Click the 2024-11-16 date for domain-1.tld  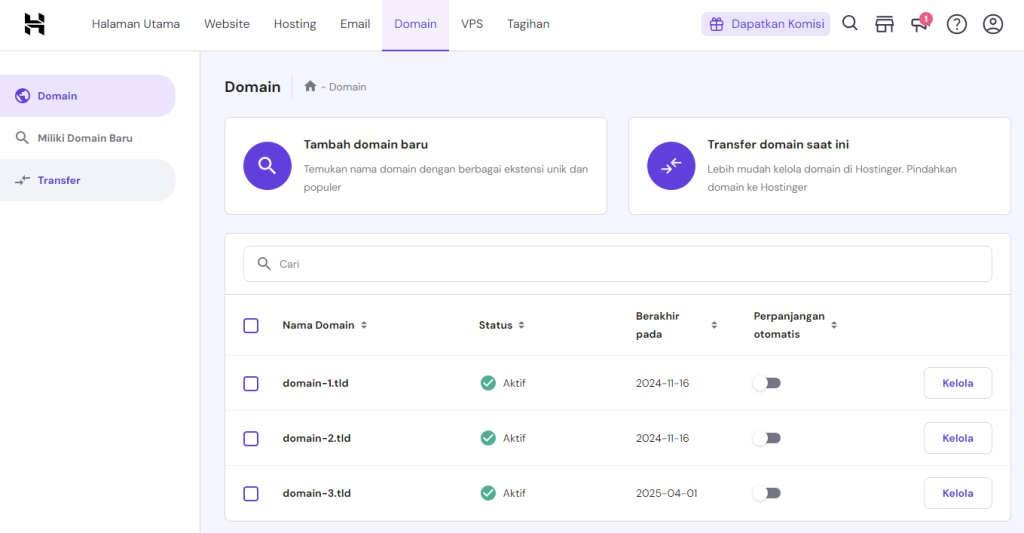(662, 383)
